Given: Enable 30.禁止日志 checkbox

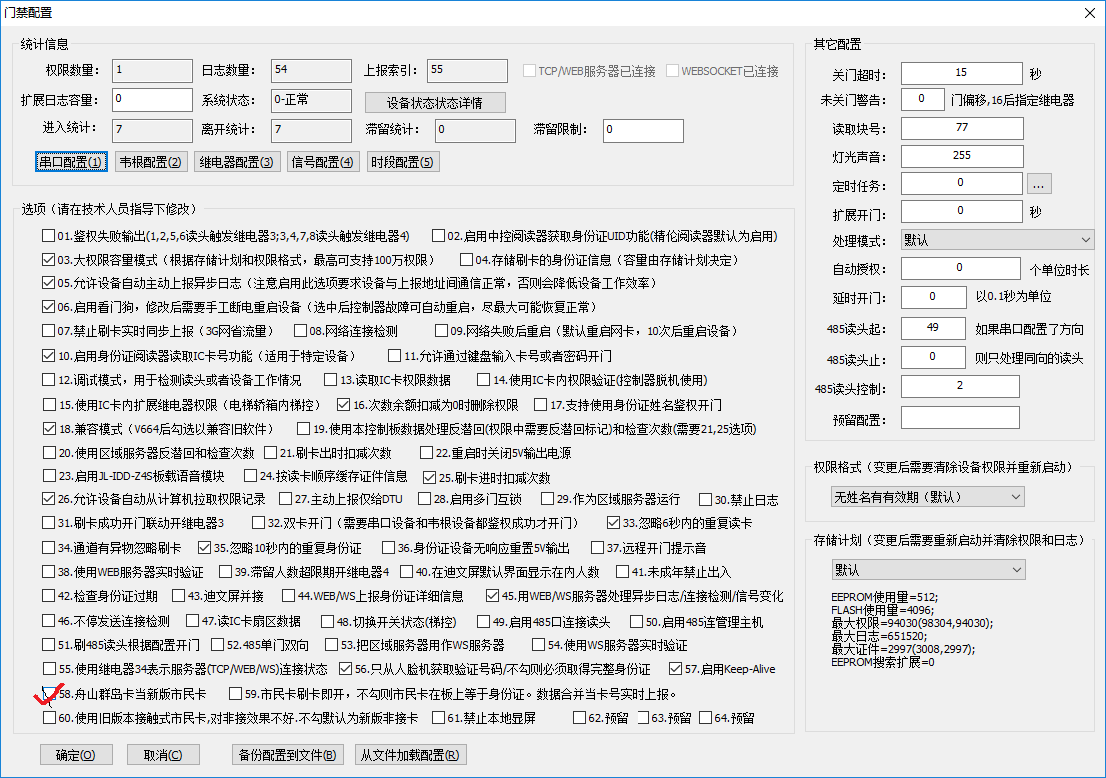Looking at the screenshot, I should tap(705, 499).
